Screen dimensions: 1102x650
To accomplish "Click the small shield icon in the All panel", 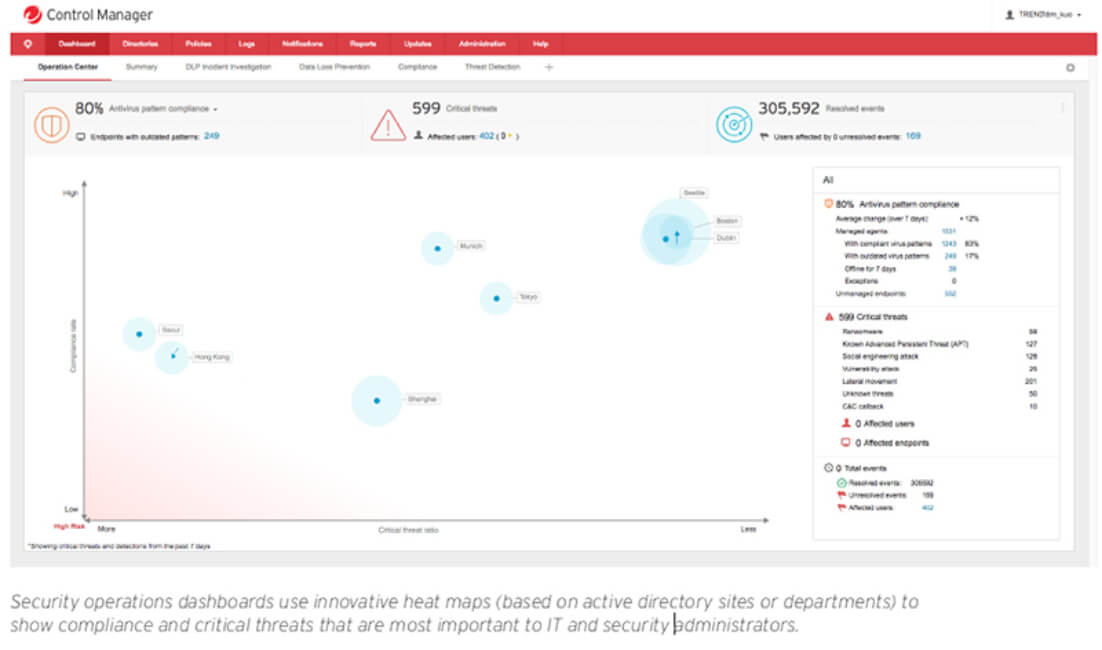I will 829,204.
